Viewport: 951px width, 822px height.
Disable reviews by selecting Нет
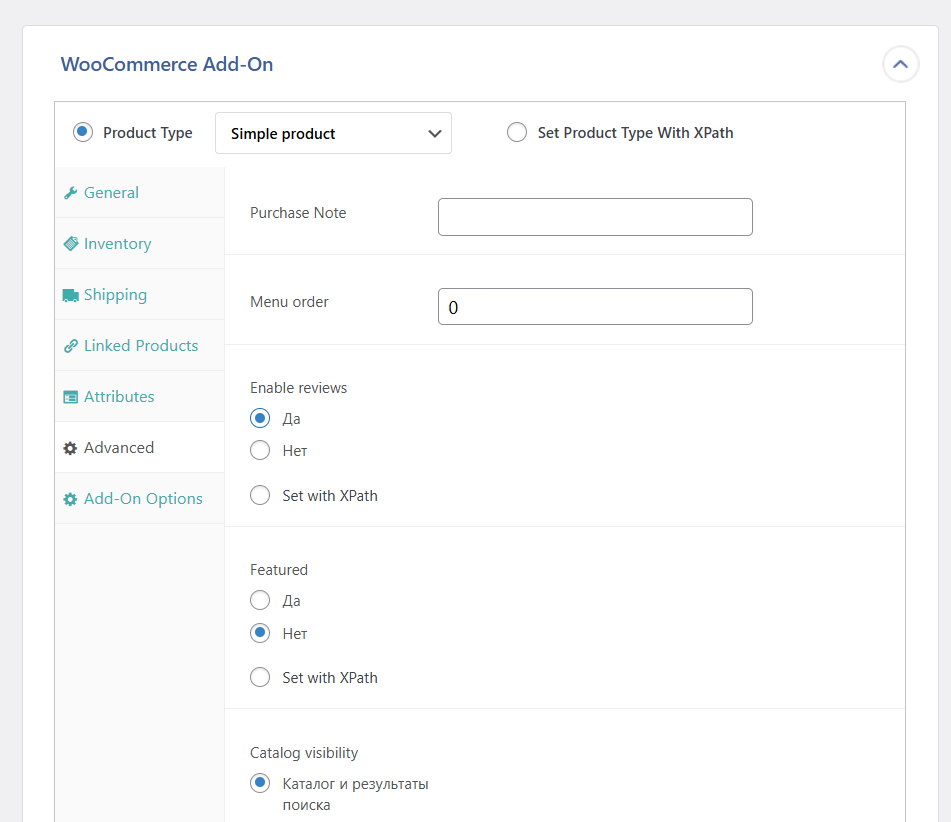pyautogui.click(x=260, y=450)
